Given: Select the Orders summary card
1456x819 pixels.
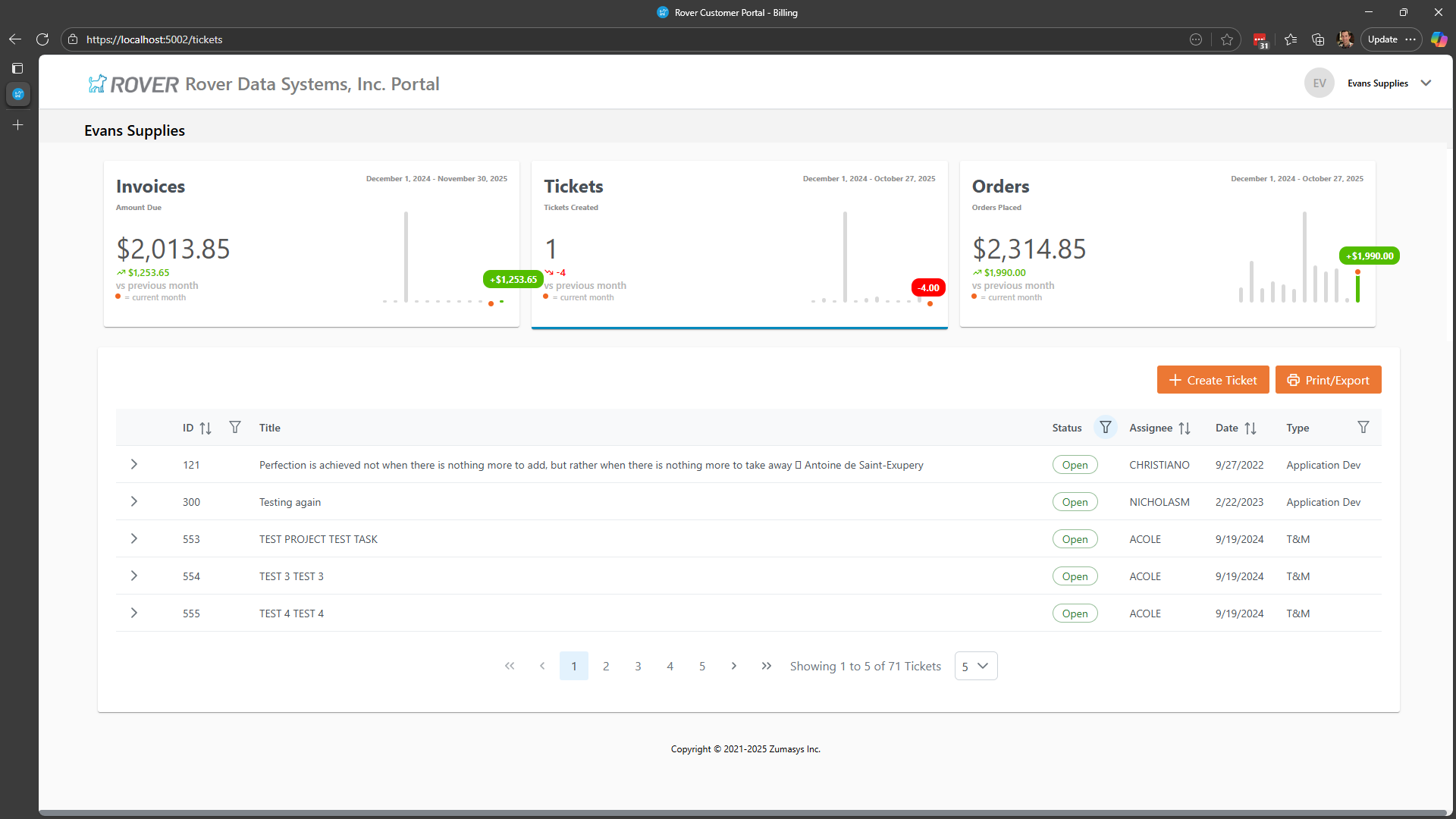Looking at the screenshot, I should (1166, 243).
